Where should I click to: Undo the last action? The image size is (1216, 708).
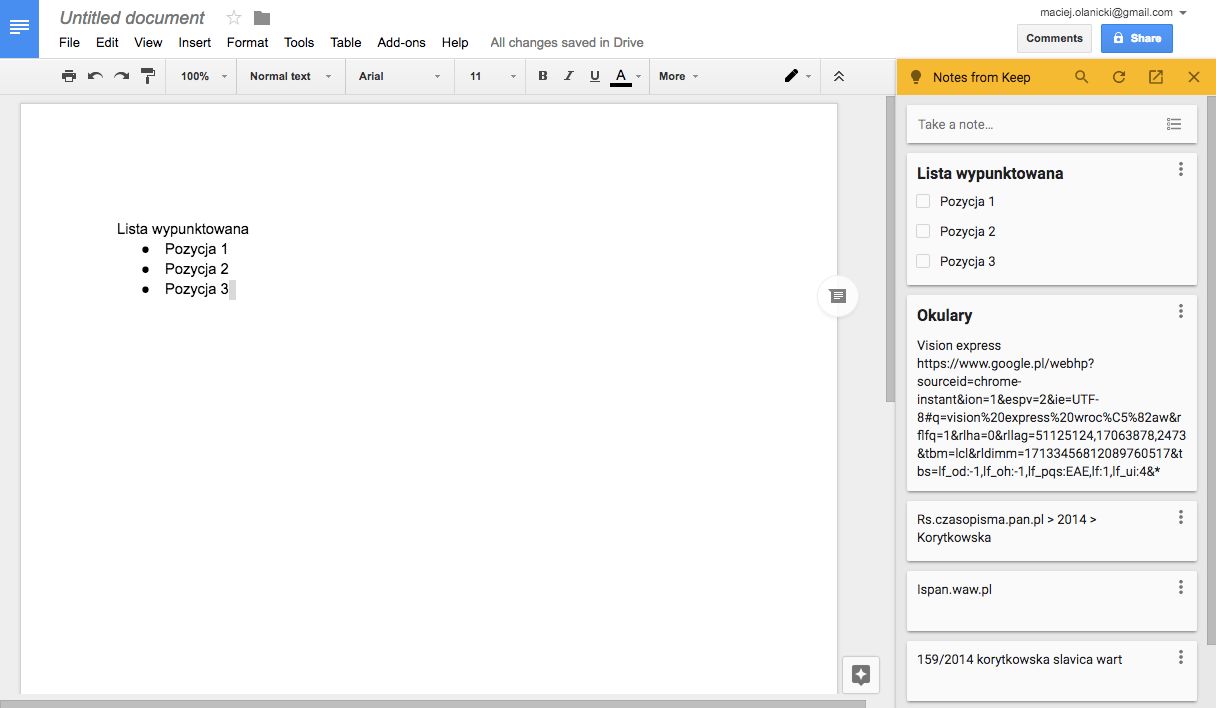pos(95,76)
